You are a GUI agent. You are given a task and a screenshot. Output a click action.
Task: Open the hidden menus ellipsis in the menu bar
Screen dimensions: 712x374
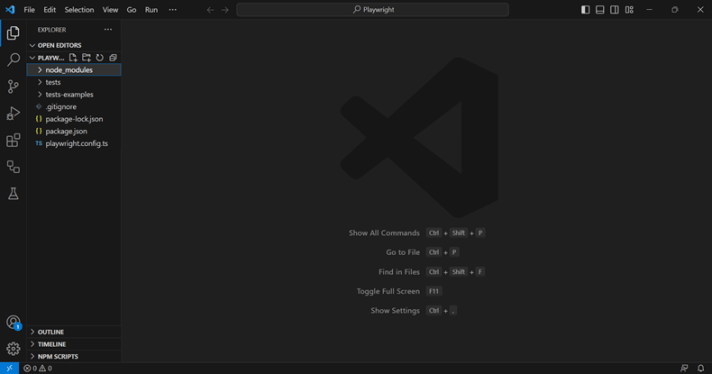pyautogui.click(x=173, y=10)
